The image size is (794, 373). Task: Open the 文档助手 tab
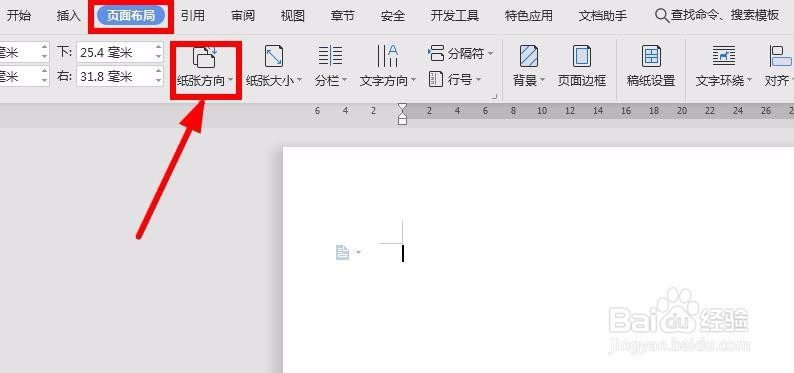pyautogui.click(x=603, y=16)
